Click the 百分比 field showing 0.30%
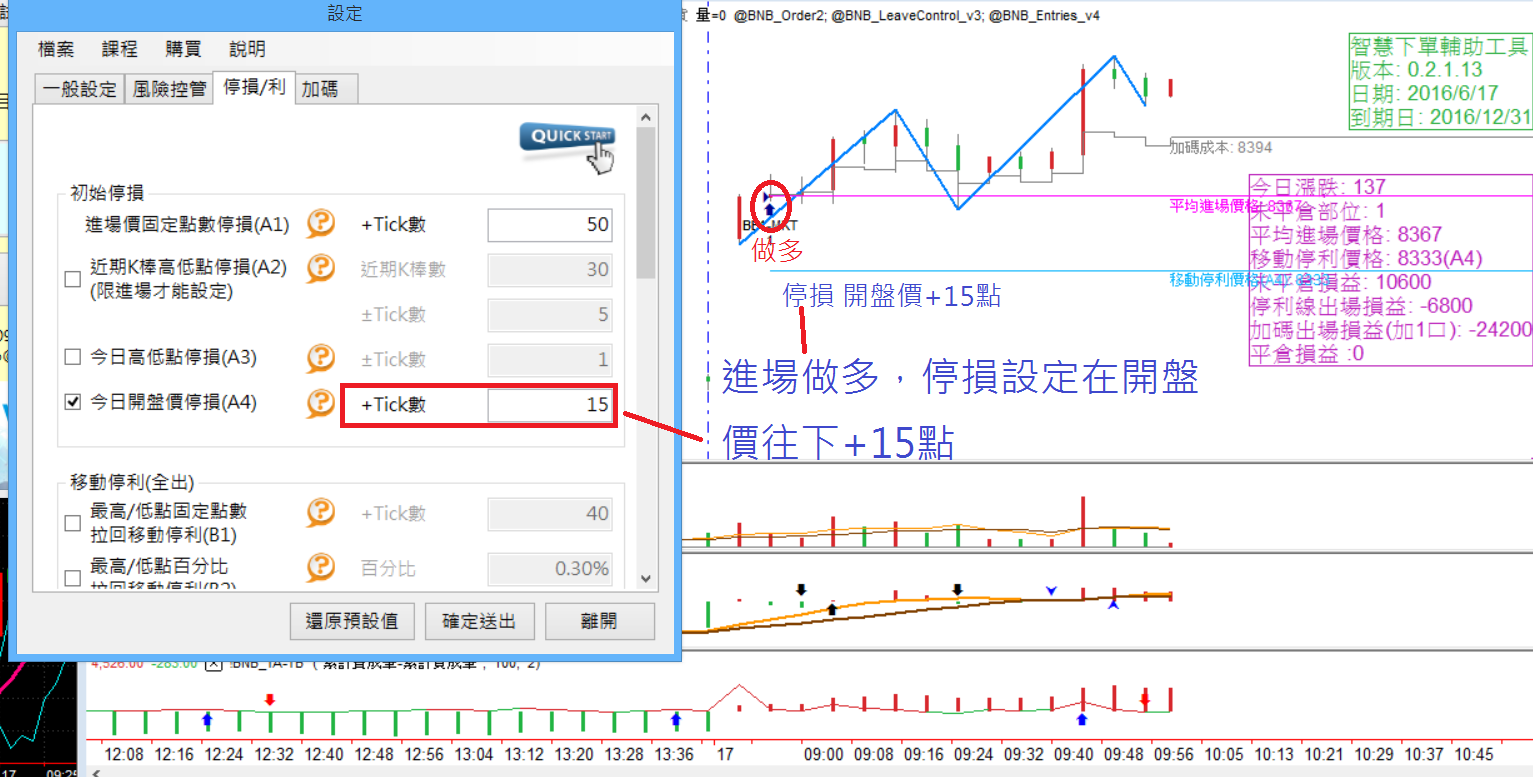Screen dimensions: 1533x777 pyautogui.click(x=550, y=569)
